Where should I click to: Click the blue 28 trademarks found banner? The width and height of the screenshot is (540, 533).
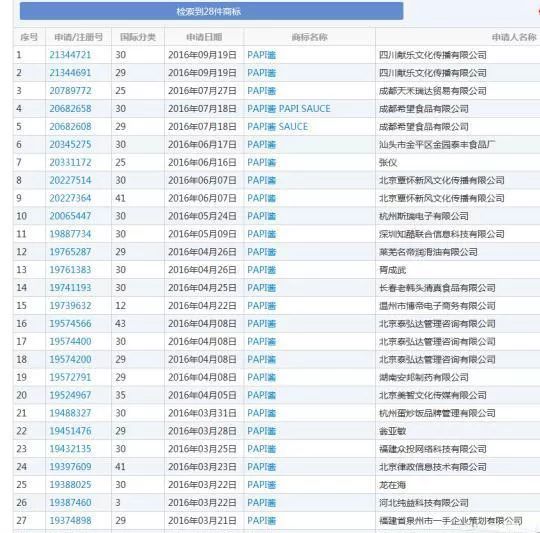(211, 11)
